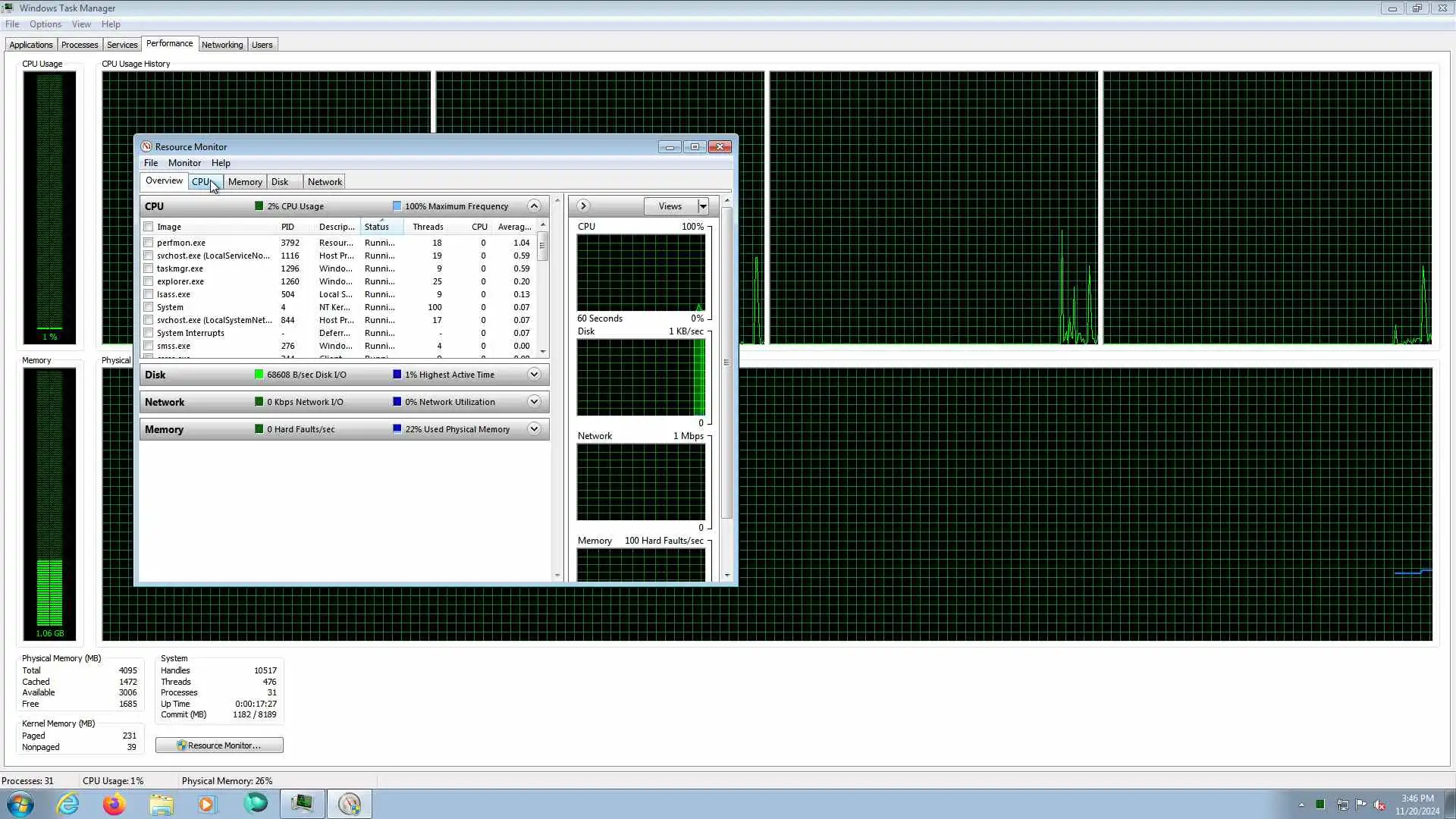Click the Resource Monitor taskbar icon
Viewport: 1456px width, 819px height.
(350, 804)
